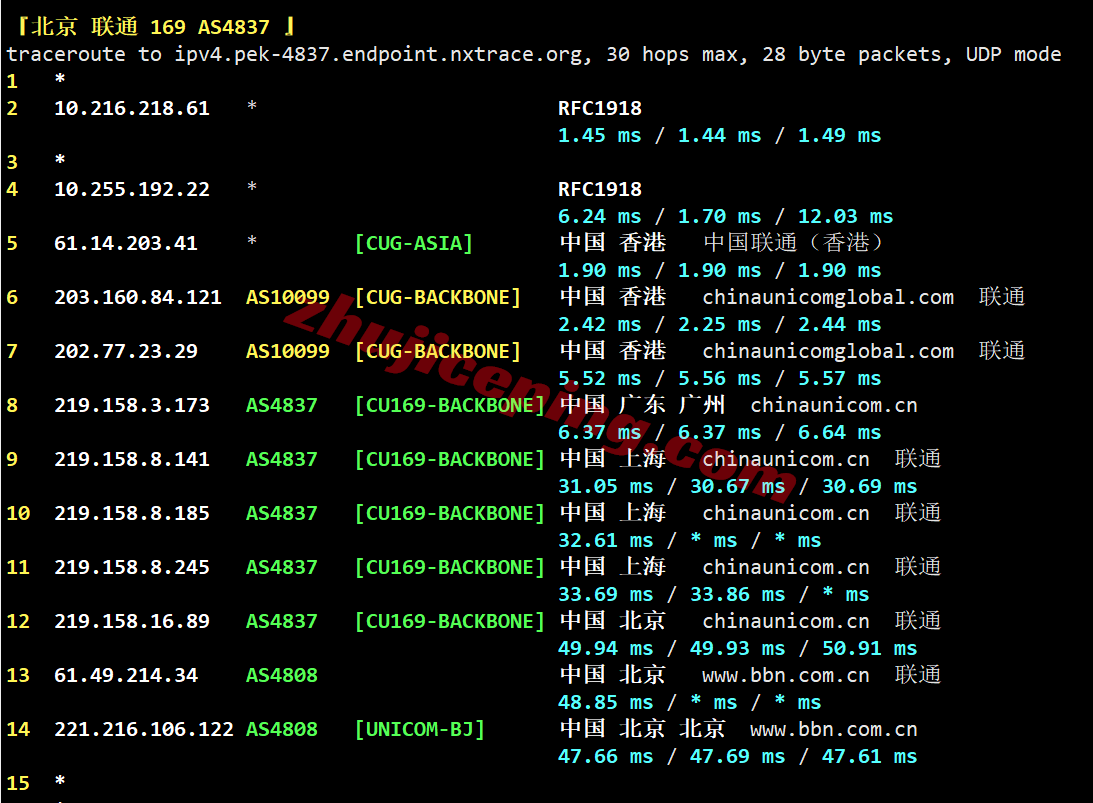Click chinaunicom.cn on hop 8 row
Screen dimensions: 1093x803
point(834,405)
